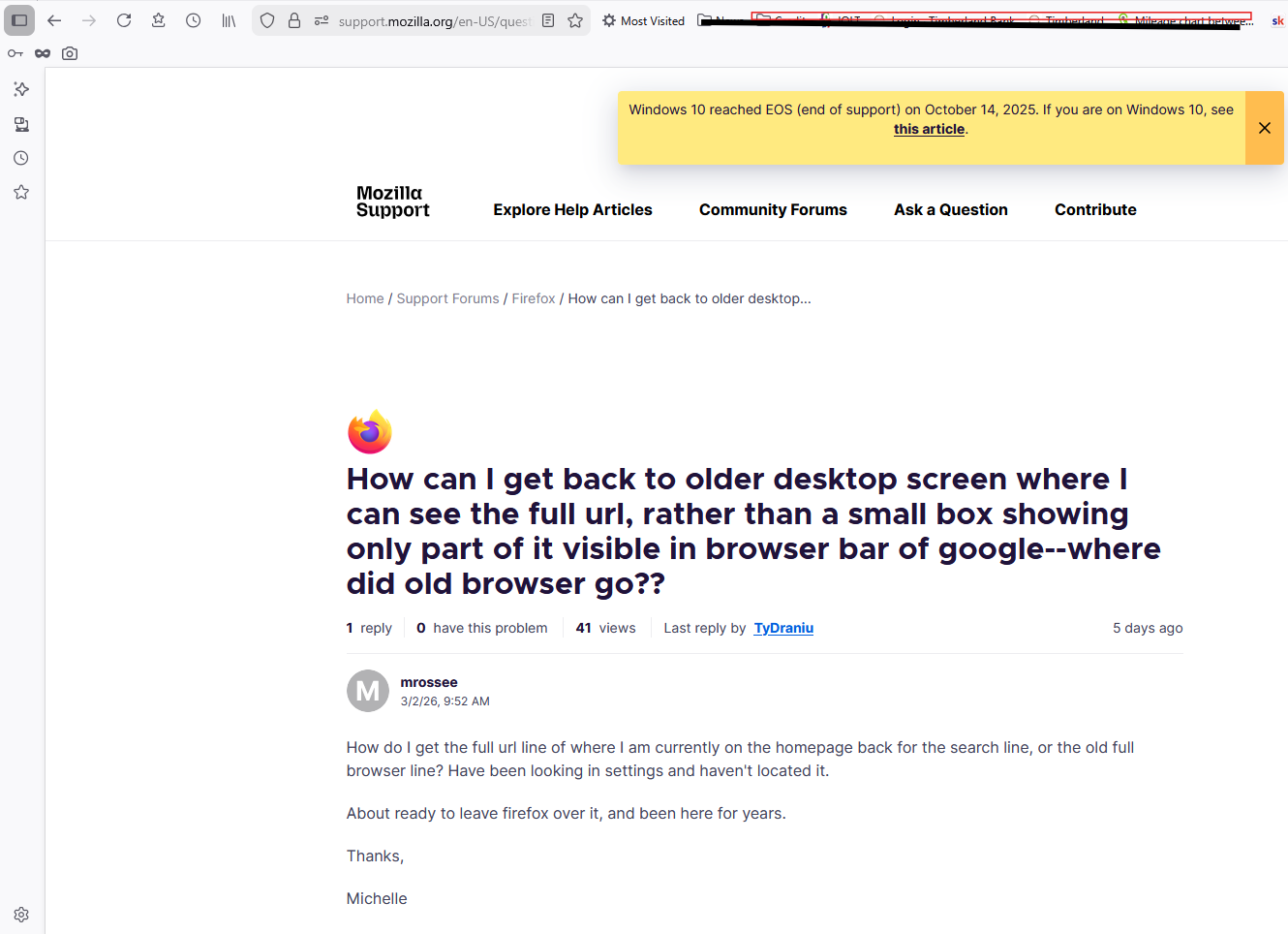Bookmark this page with the star

pyautogui.click(x=575, y=20)
